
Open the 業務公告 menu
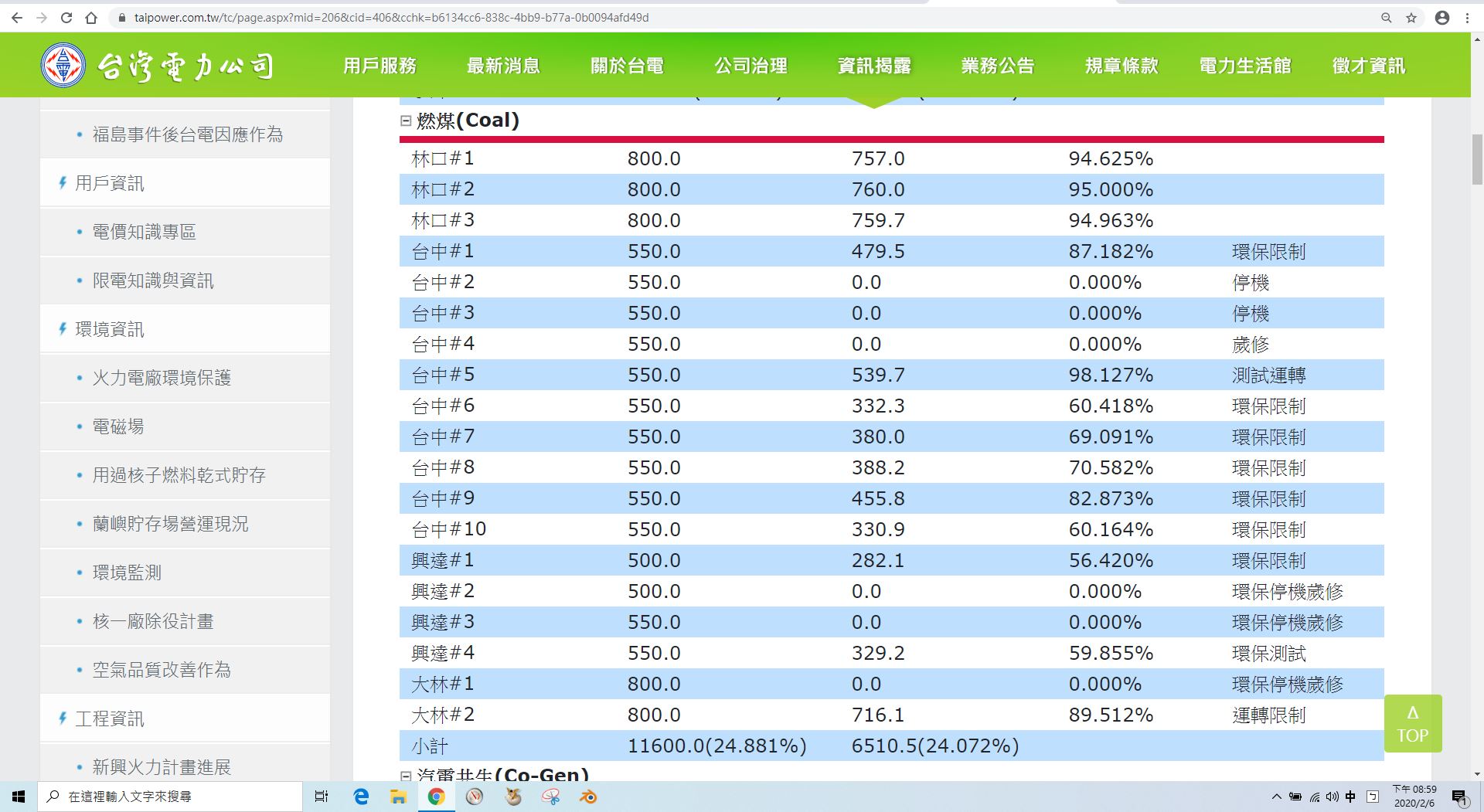(998, 66)
